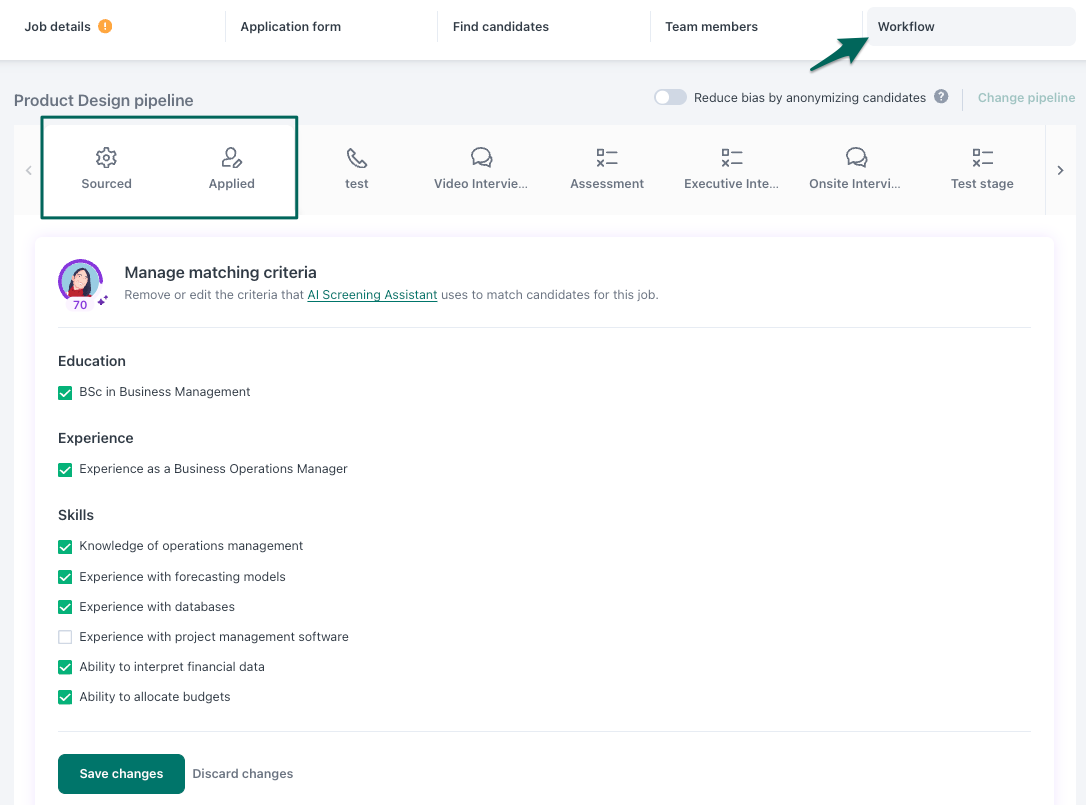Select the Onsite Interview stage icon

(x=856, y=157)
